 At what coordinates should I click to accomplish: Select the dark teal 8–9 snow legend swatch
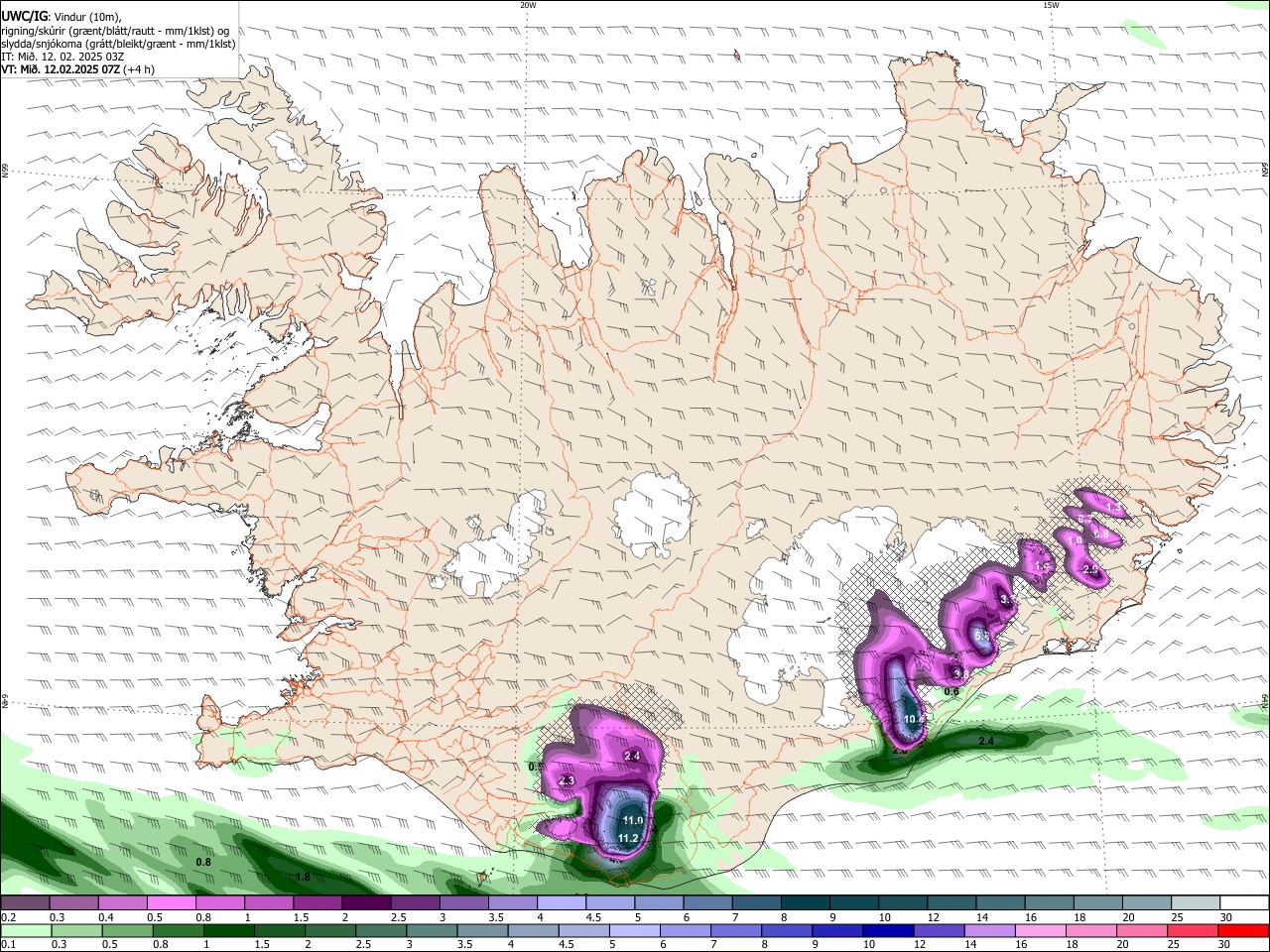coord(805,903)
